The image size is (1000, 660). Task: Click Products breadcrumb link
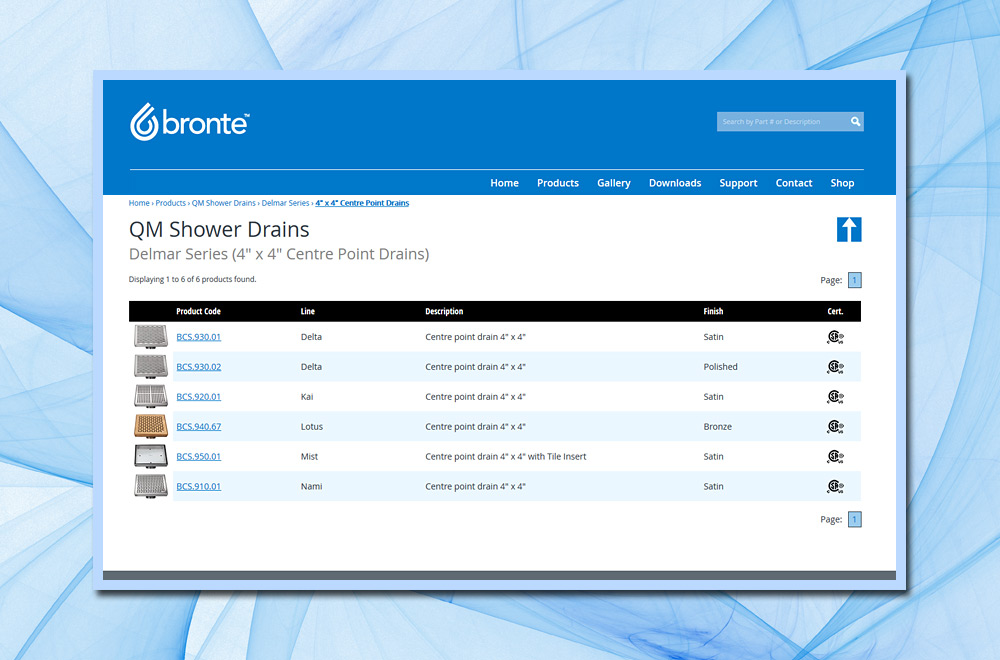tap(170, 203)
